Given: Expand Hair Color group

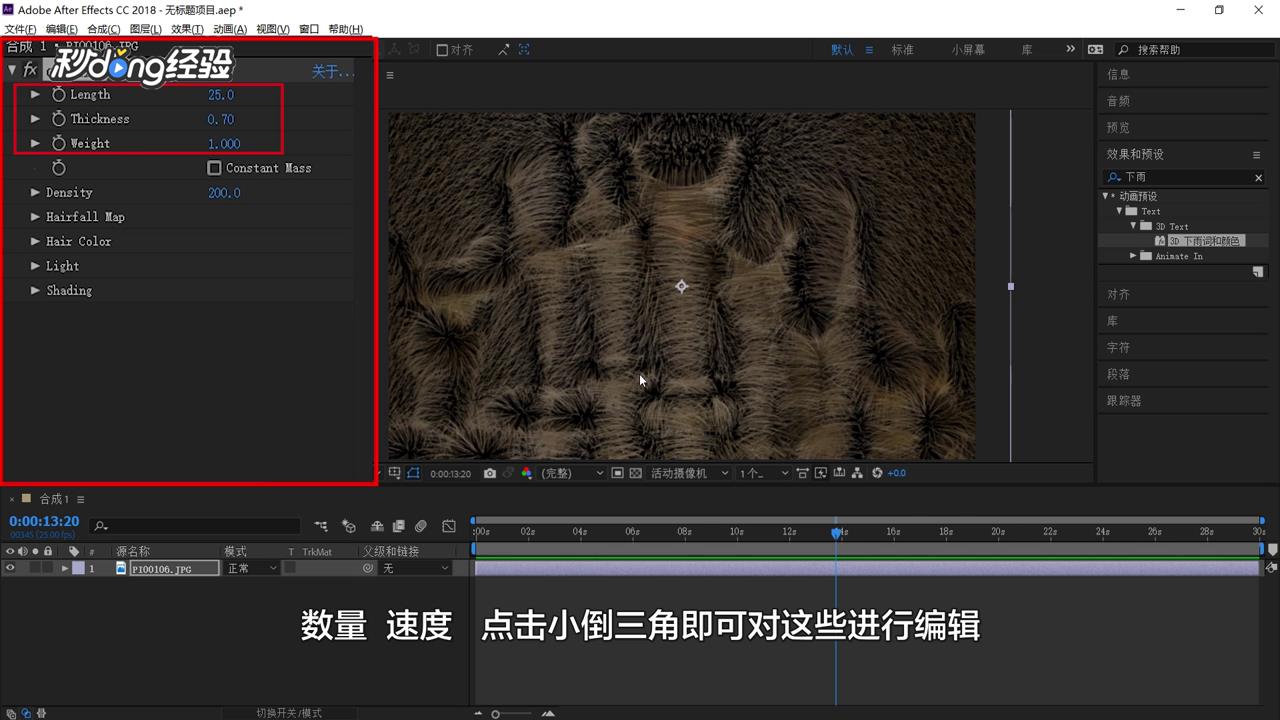Looking at the screenshot, I should pos(35,241).
